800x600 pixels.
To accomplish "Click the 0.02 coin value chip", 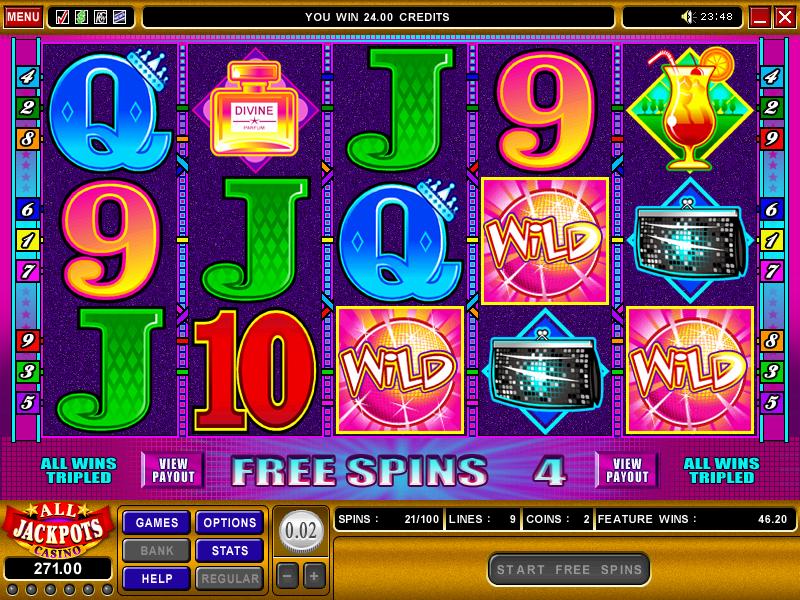I will (x=301, y=531).
